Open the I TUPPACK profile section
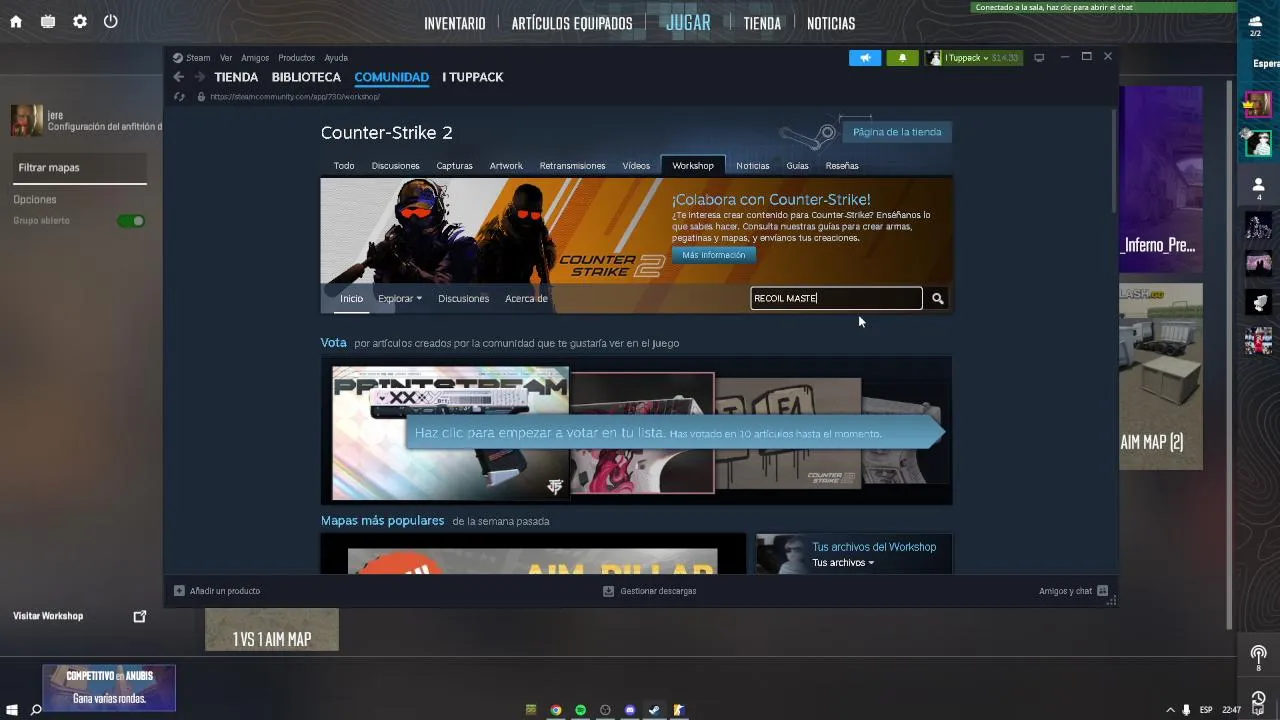Viewport: 1280px width, 720px height. [x=473, y=77]
